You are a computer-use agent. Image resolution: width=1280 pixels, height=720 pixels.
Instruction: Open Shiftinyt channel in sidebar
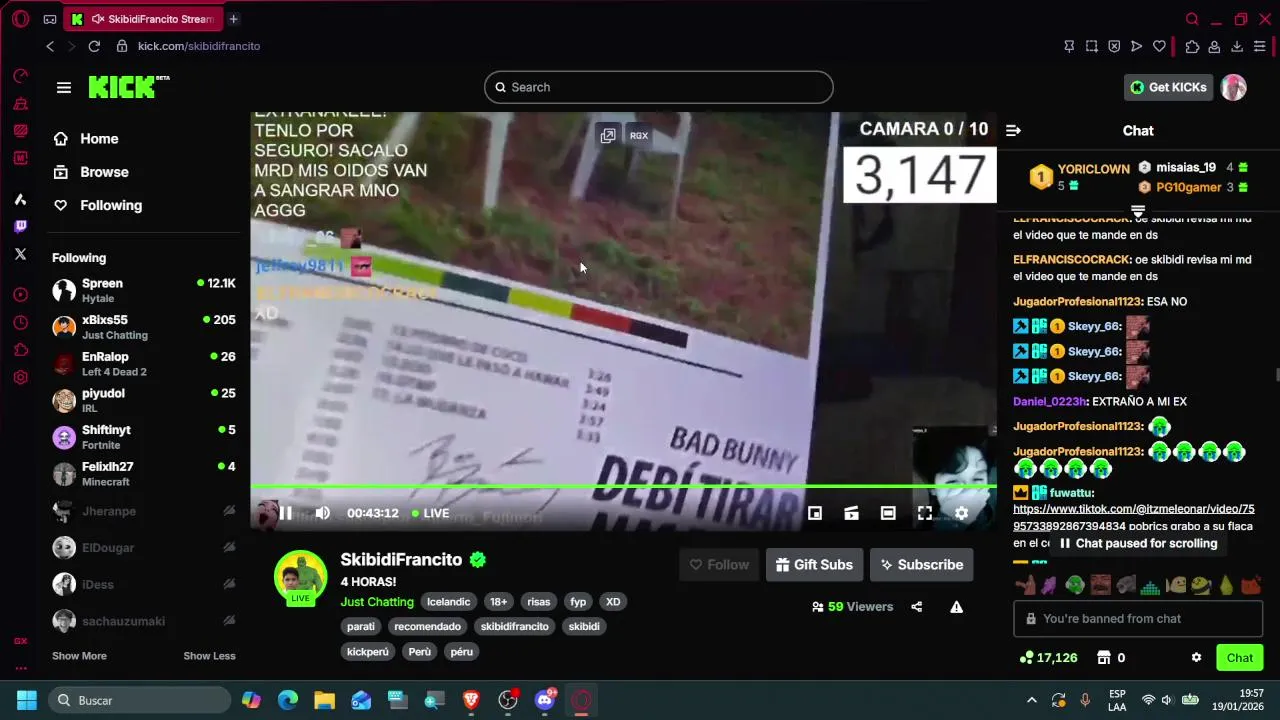(x=144, y=437)
